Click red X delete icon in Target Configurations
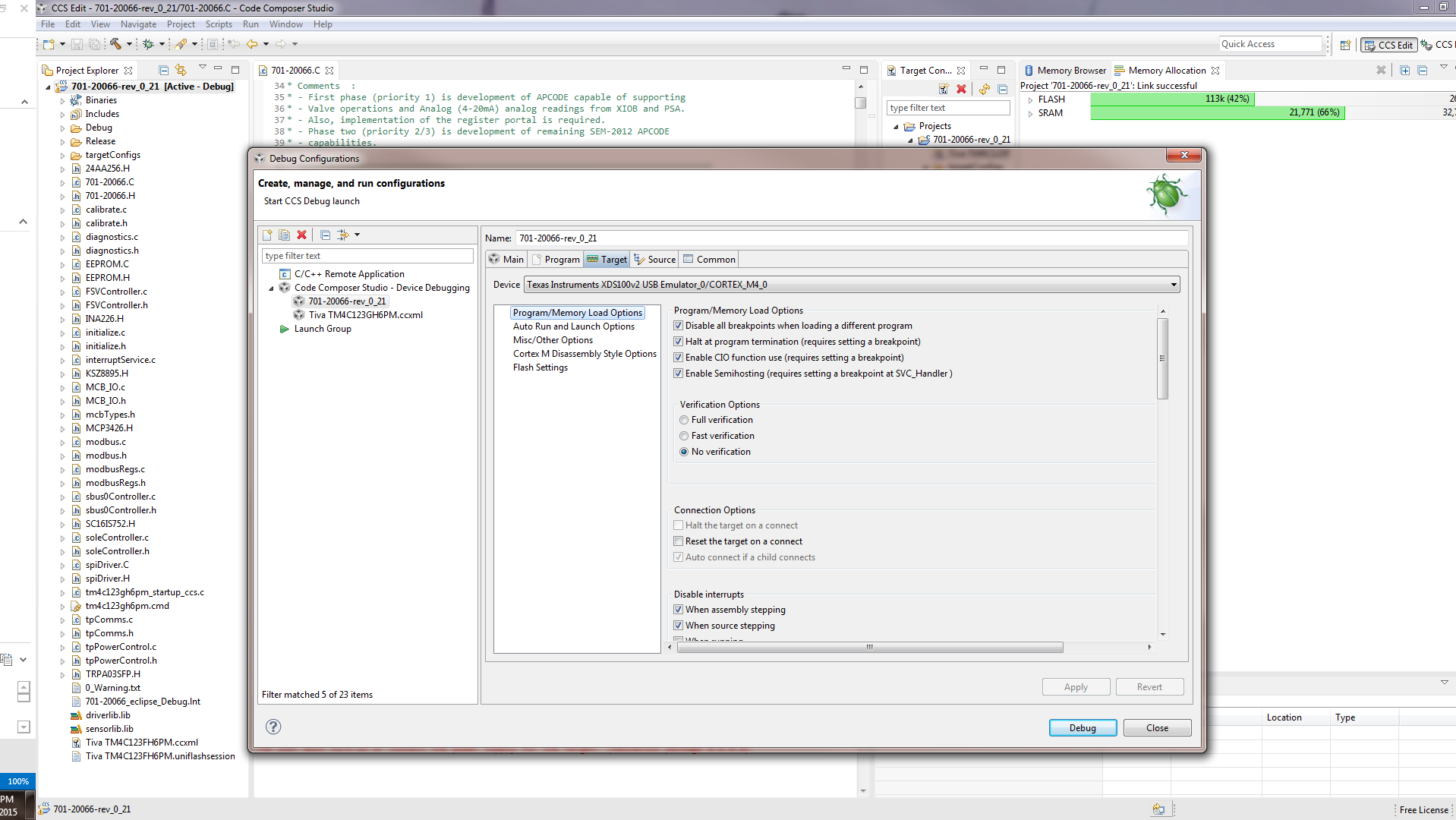Viewport: 1456px width, 820px height. (x=961, y=89)
